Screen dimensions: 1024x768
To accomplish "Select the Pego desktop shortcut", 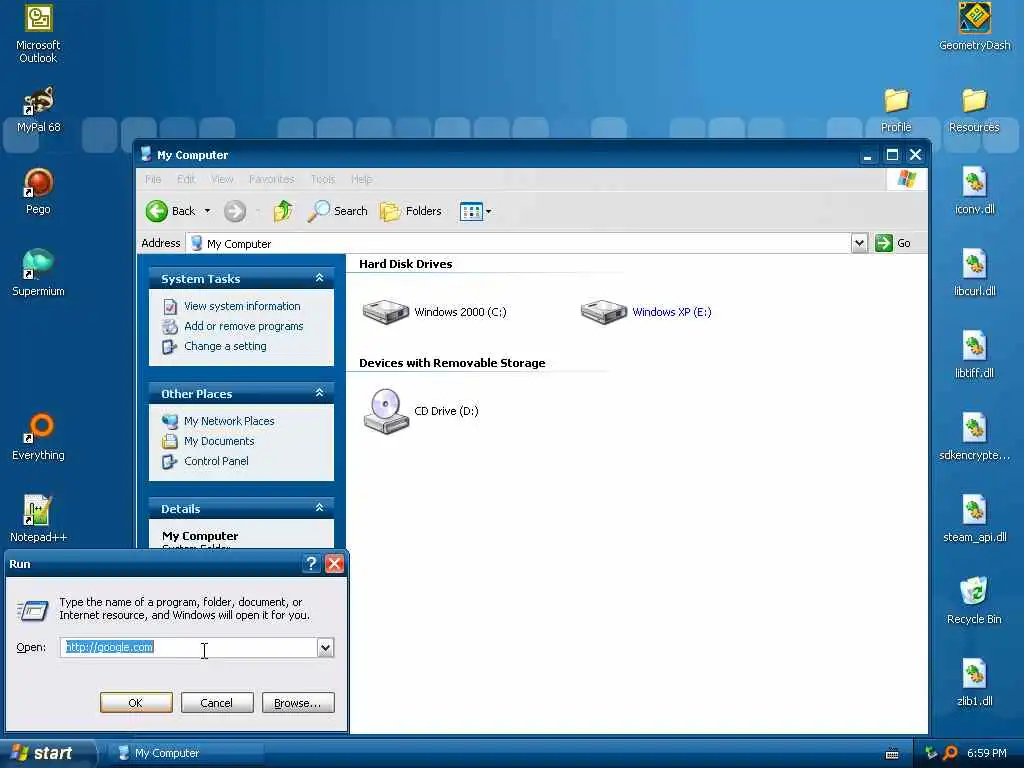I will coord(38,191).
